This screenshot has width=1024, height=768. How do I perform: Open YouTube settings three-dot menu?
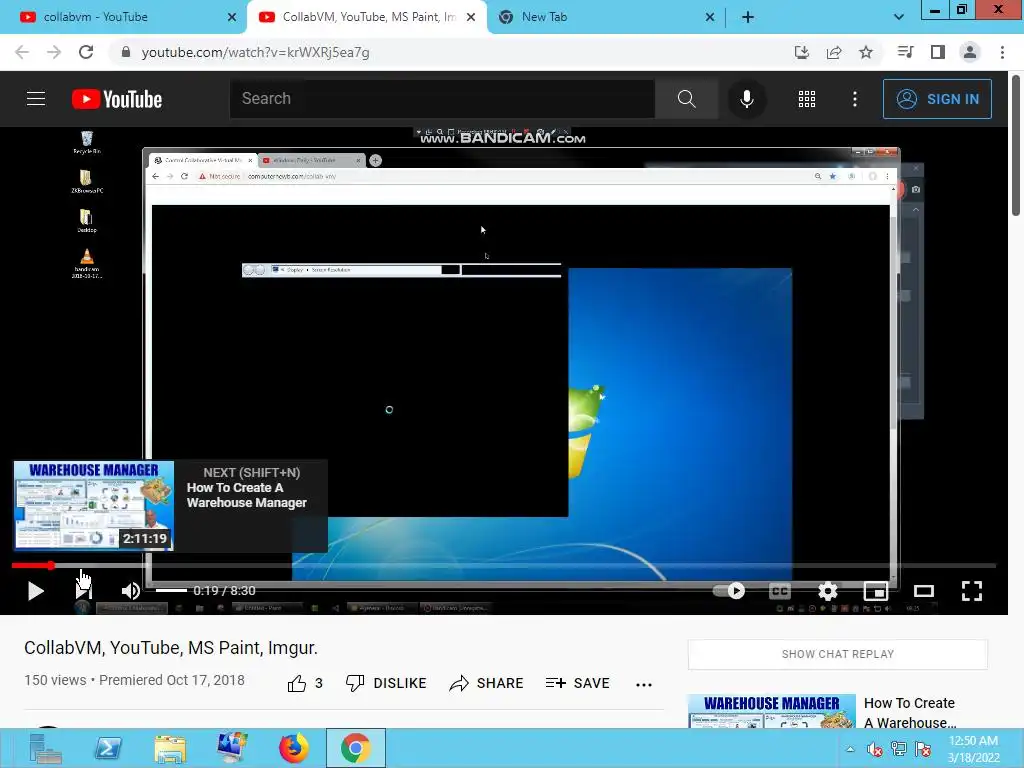tap(855, 99)
